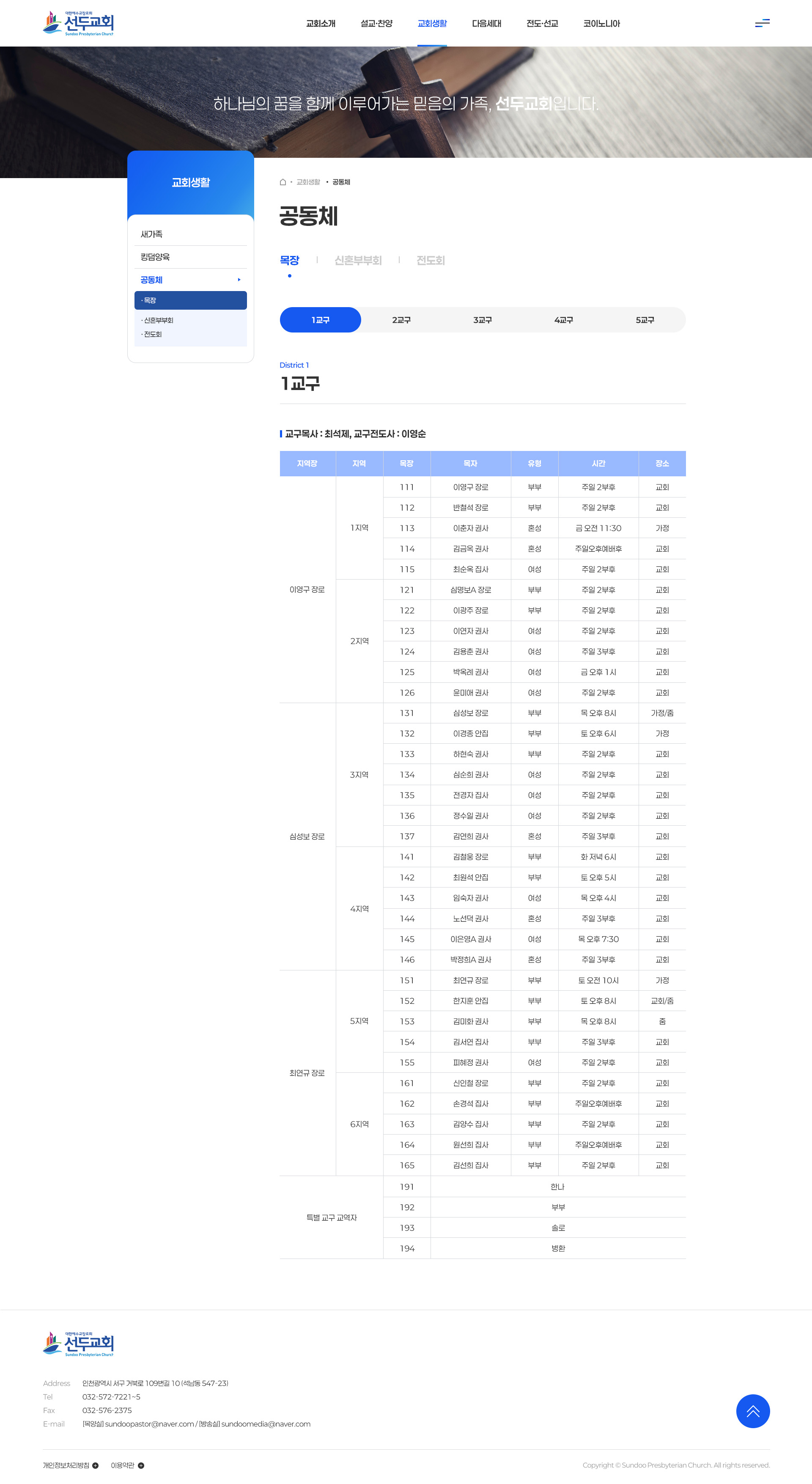Click the plus icon beside 개인정보처리방침
This screenshot has width=812, height=1484.
point(96,1465)
